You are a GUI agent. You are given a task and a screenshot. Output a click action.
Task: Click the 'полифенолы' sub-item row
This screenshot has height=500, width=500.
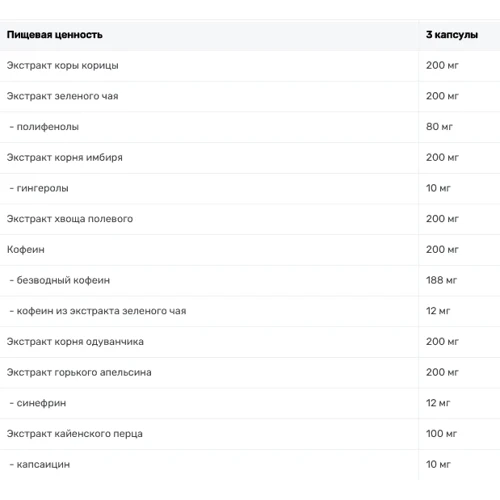pyautogui.click(x=250, y=127)
